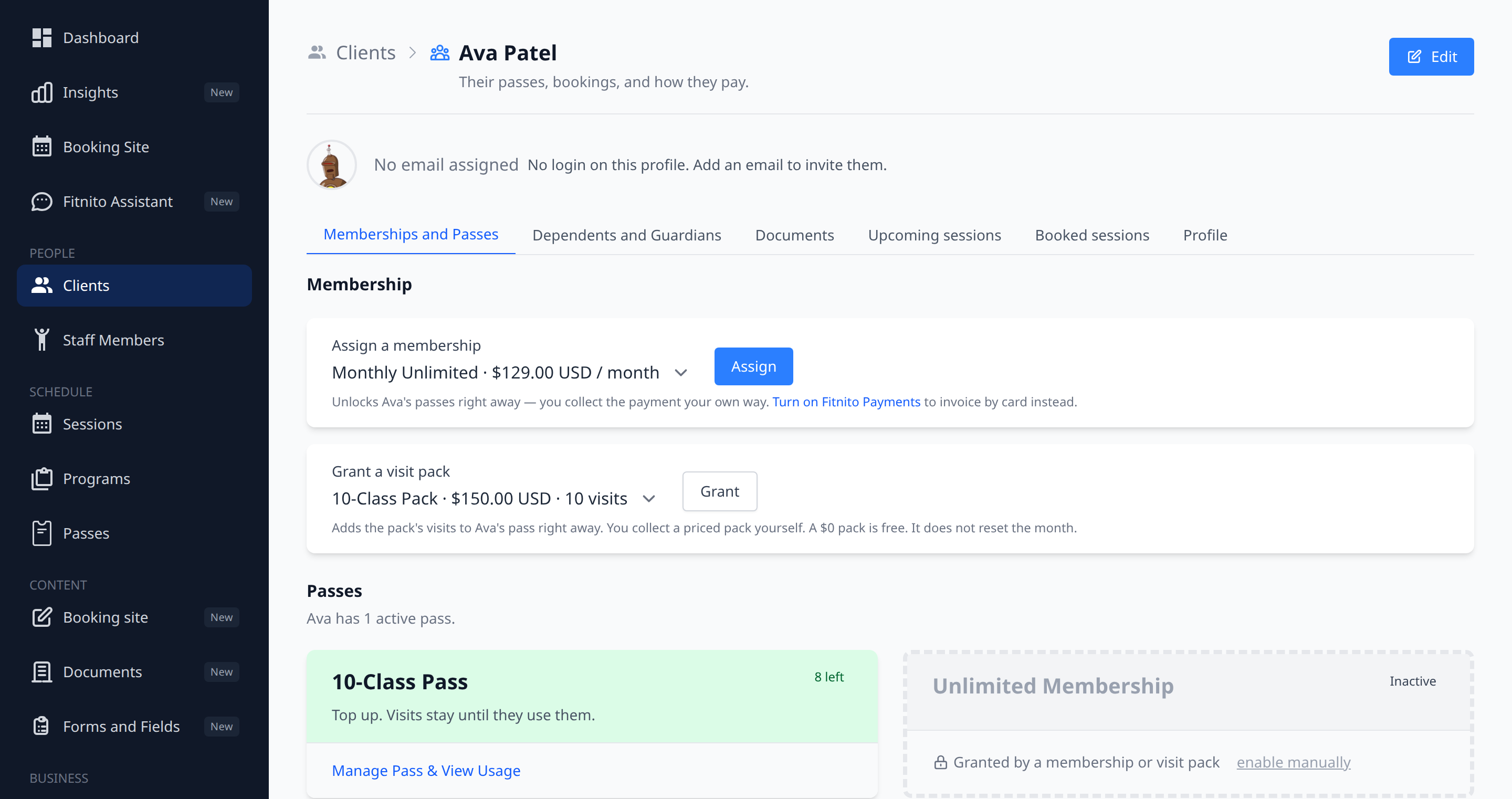Click the Sessions calendar icon
This screenshot has height=799, width=1512.
(41, 424)
